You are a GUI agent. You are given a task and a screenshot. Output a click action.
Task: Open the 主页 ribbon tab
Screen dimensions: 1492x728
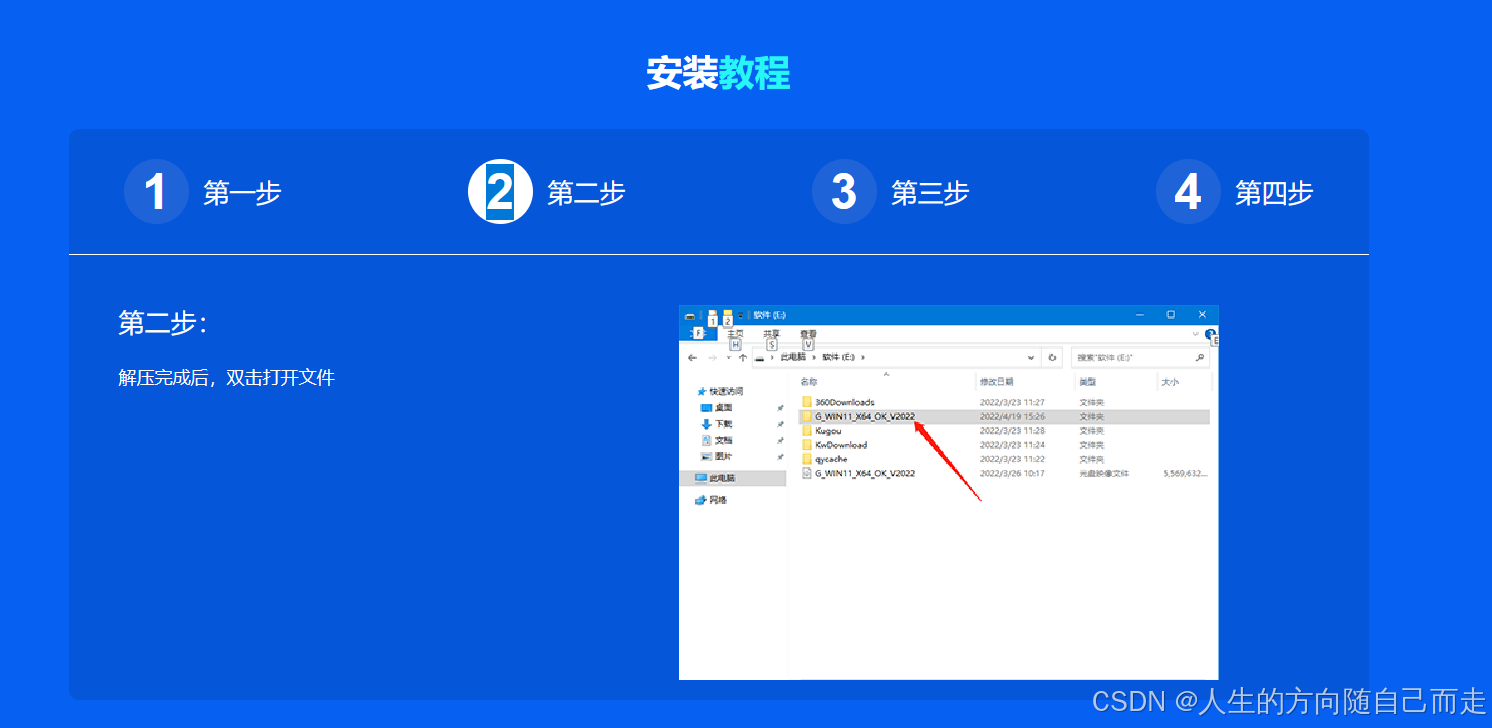click(x=735, y=334)
